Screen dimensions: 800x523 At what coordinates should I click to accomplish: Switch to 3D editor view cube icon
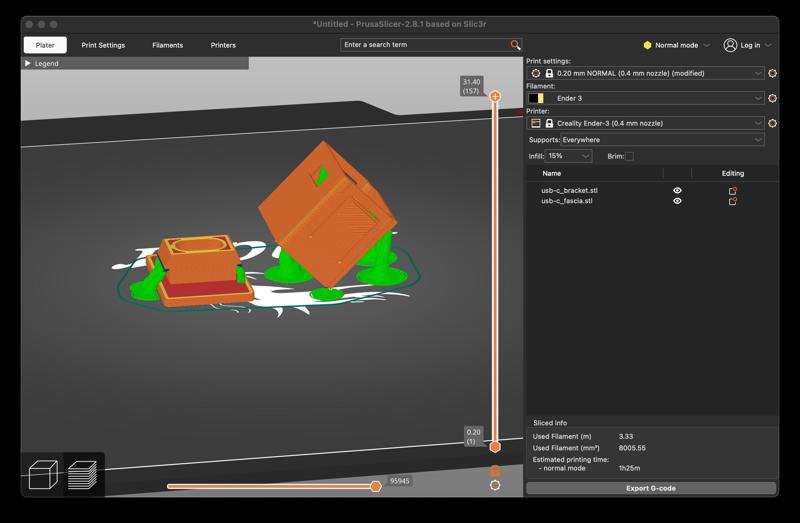[42, 475]
